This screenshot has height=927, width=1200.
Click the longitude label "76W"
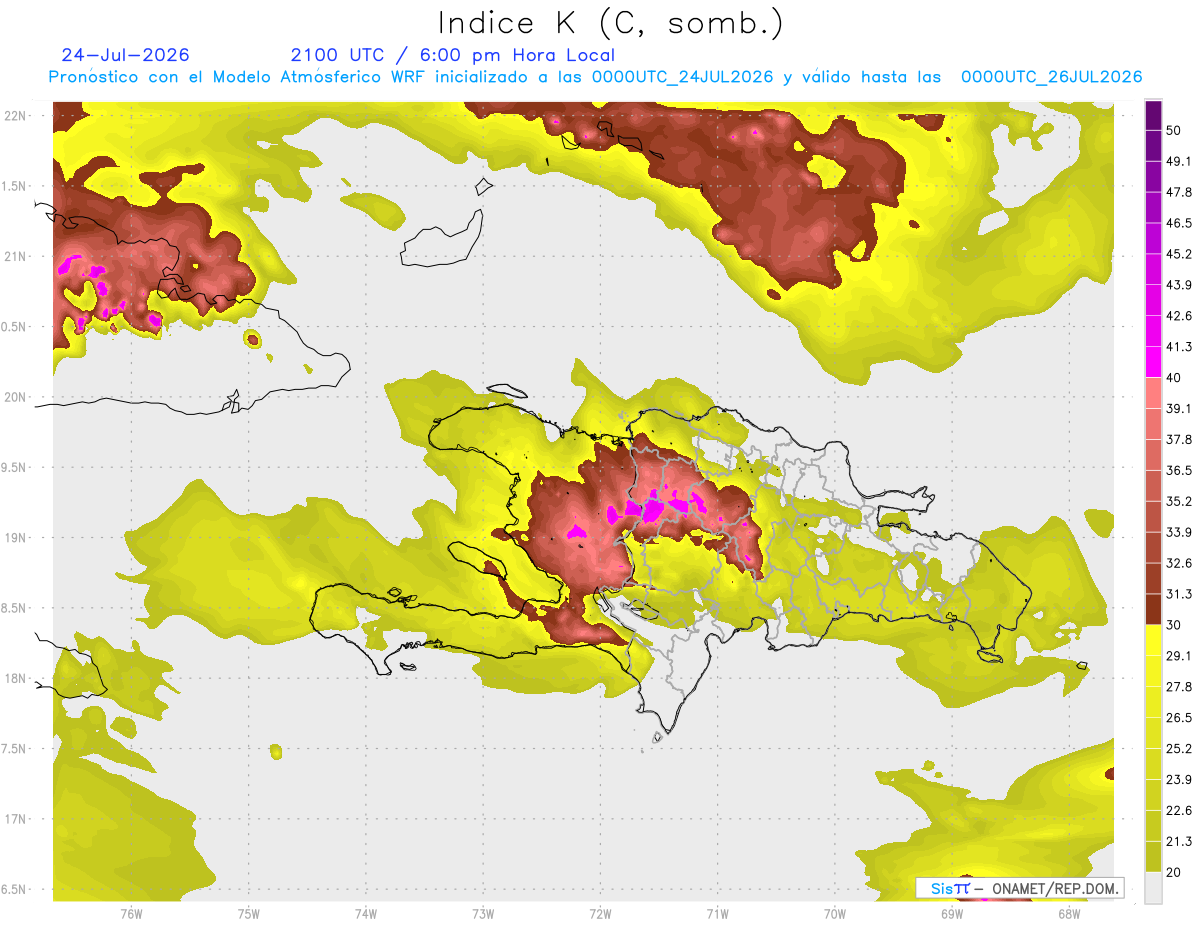point(131,914)
